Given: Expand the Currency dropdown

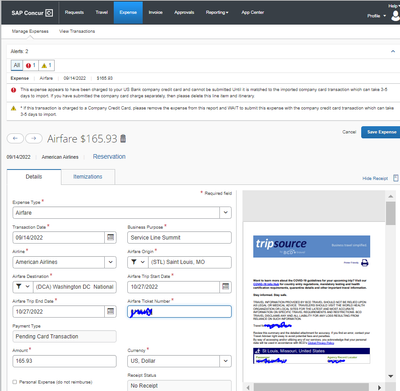Looking at the screenshot, I should click(x=225, y=361).
